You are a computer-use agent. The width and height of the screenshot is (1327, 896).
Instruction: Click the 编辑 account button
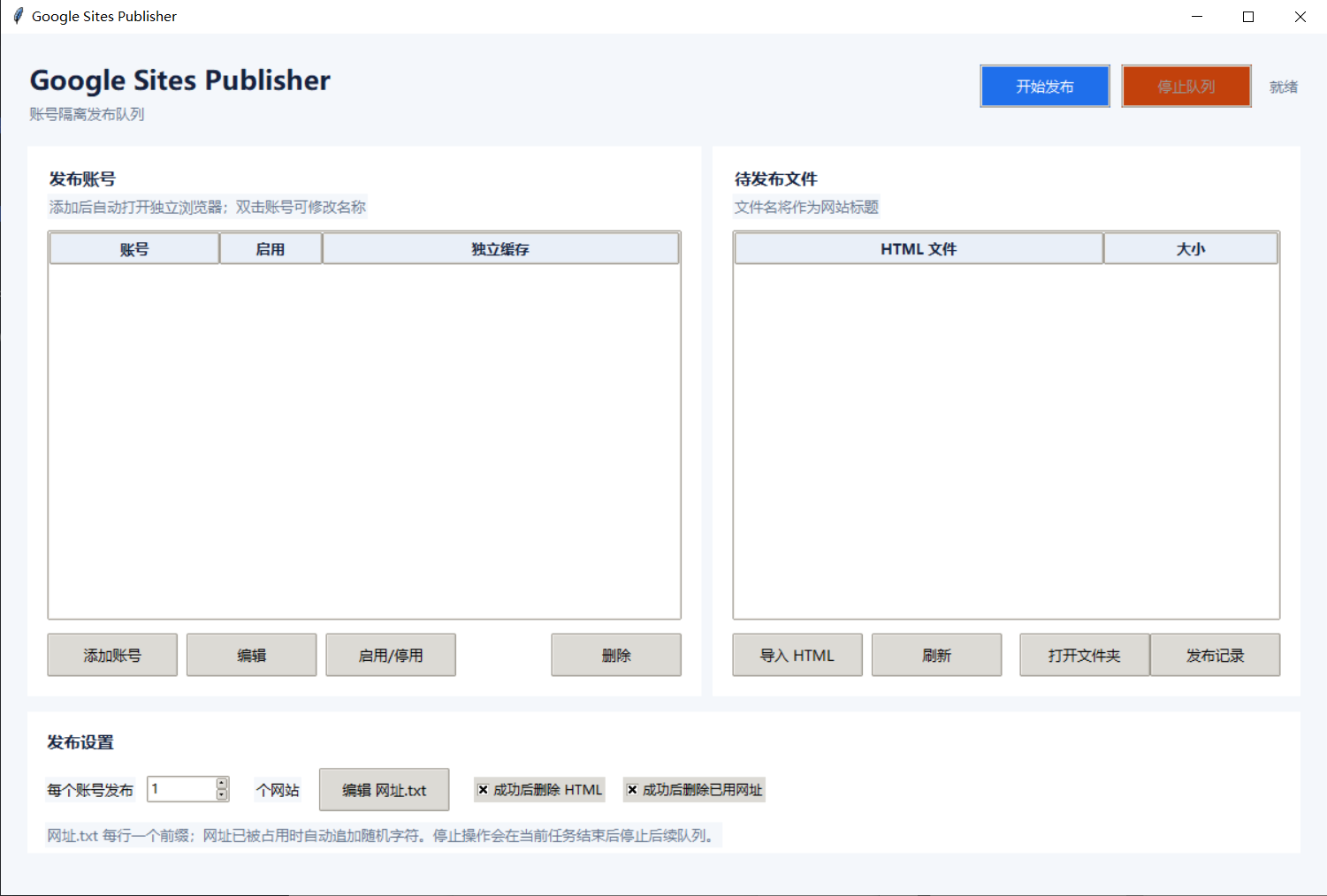point(251,655)
